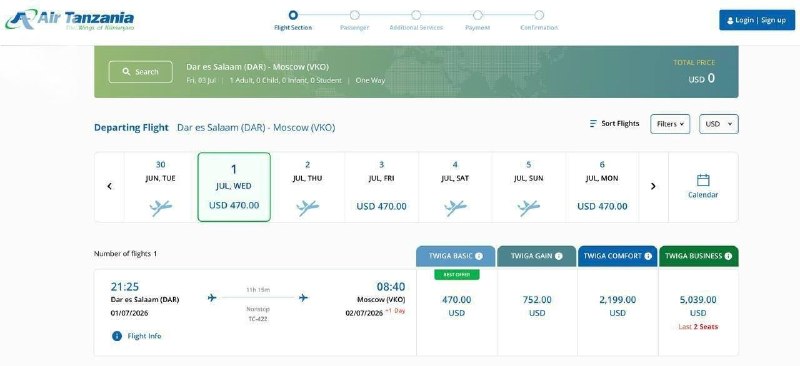Screen dimensions: 800x366
Task: Select the 2,199.00 USD Twiga Comfort fare
Action: pyautogui.click(x=618, y=306)
